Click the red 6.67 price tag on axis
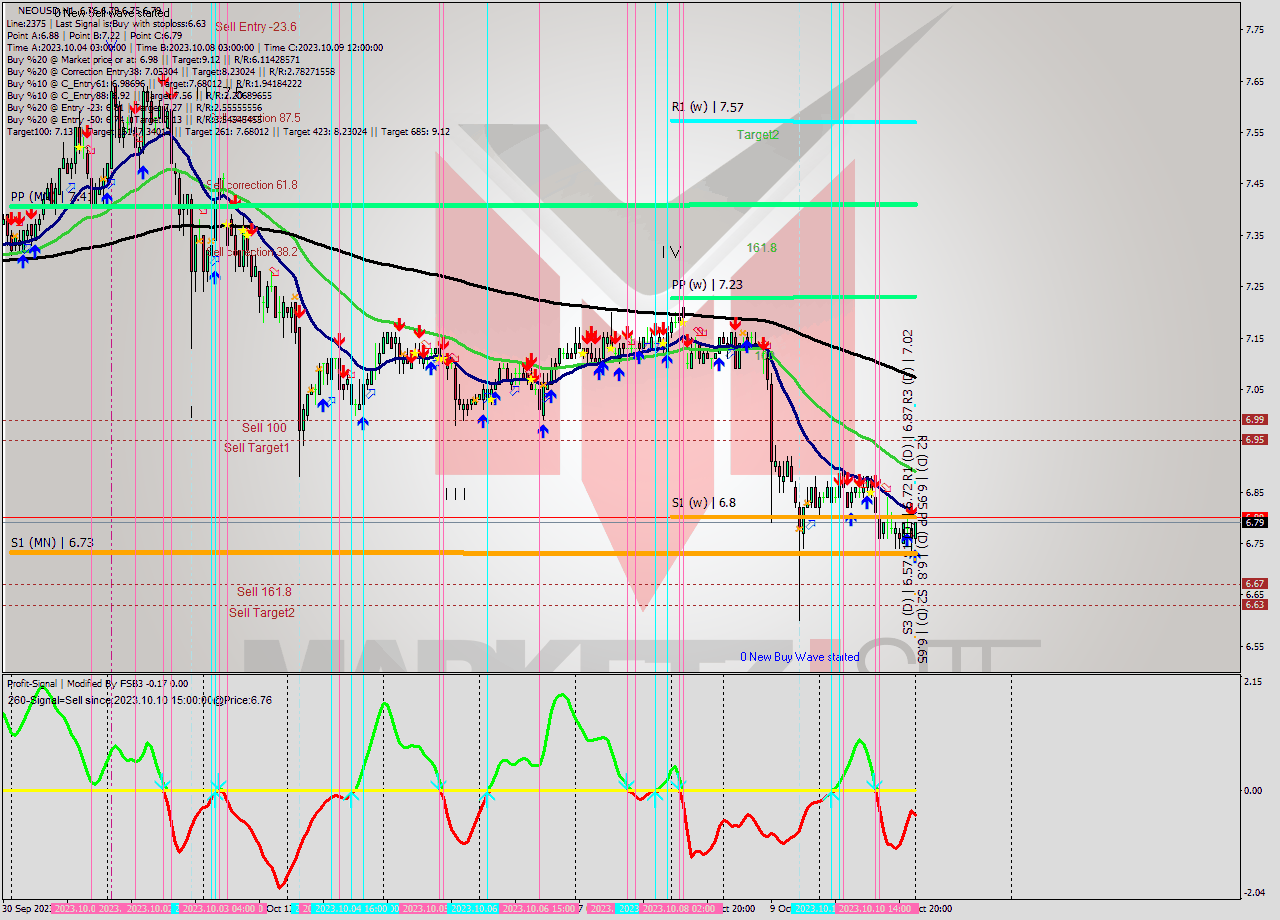The image size is (1280, 920). 1255,583
